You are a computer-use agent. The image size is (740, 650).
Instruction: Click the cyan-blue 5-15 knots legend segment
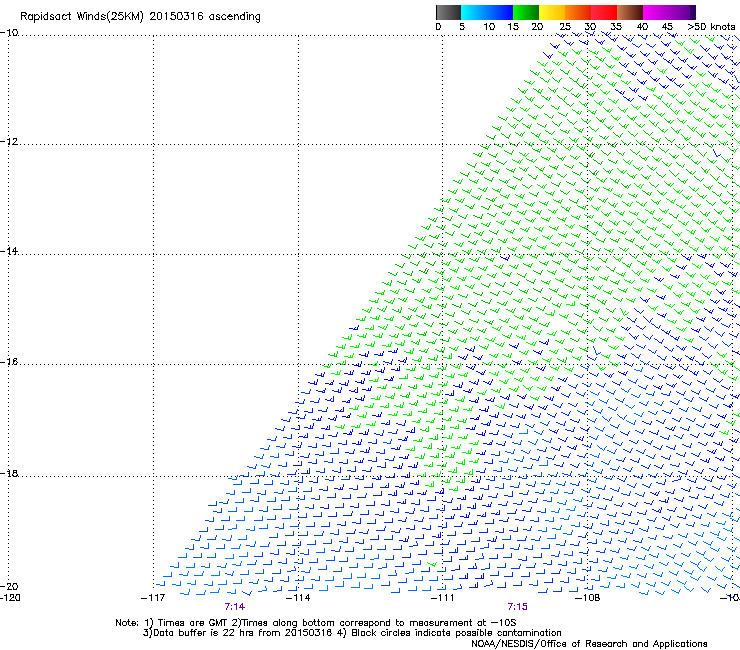pyautogui.click(x=487, y=12)
